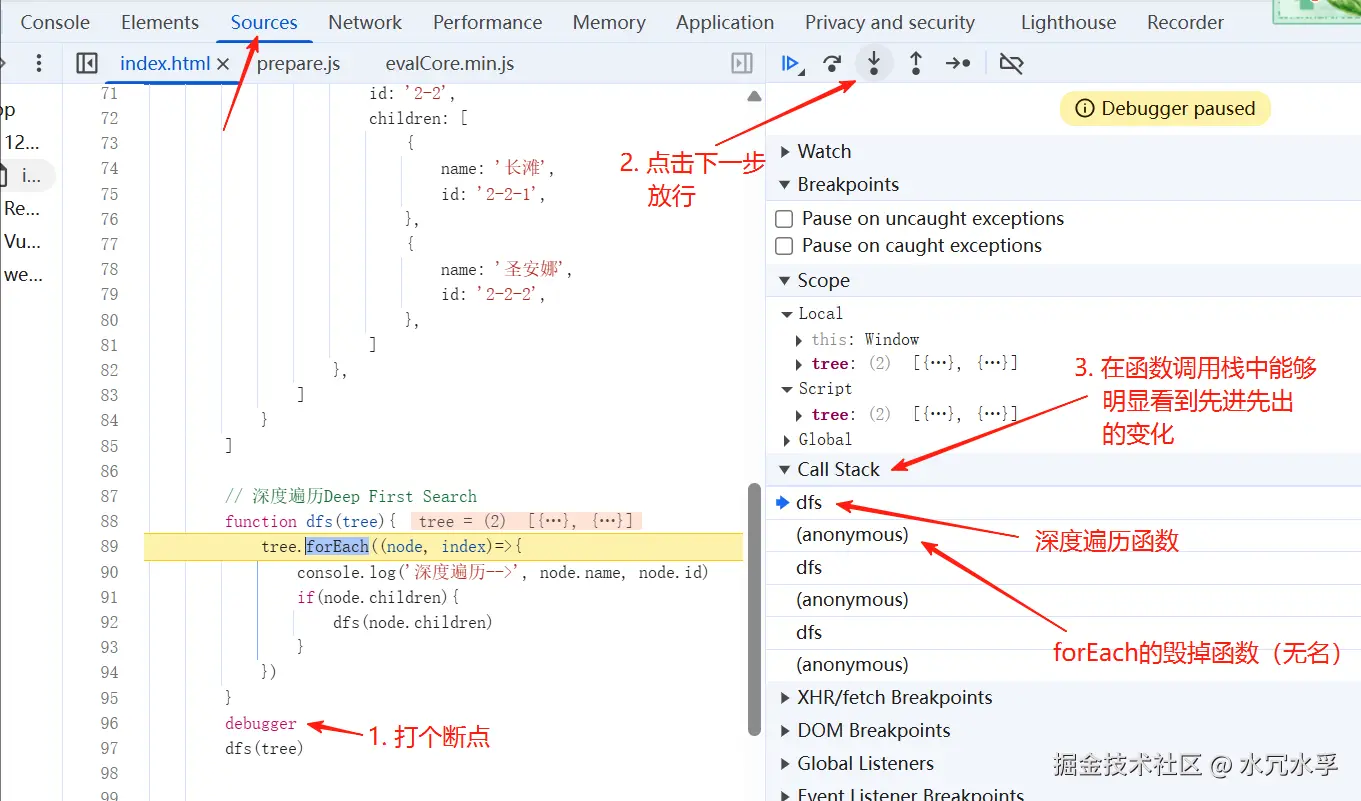Expand Event Listener Breakpoints section

(x=785, y=795)
